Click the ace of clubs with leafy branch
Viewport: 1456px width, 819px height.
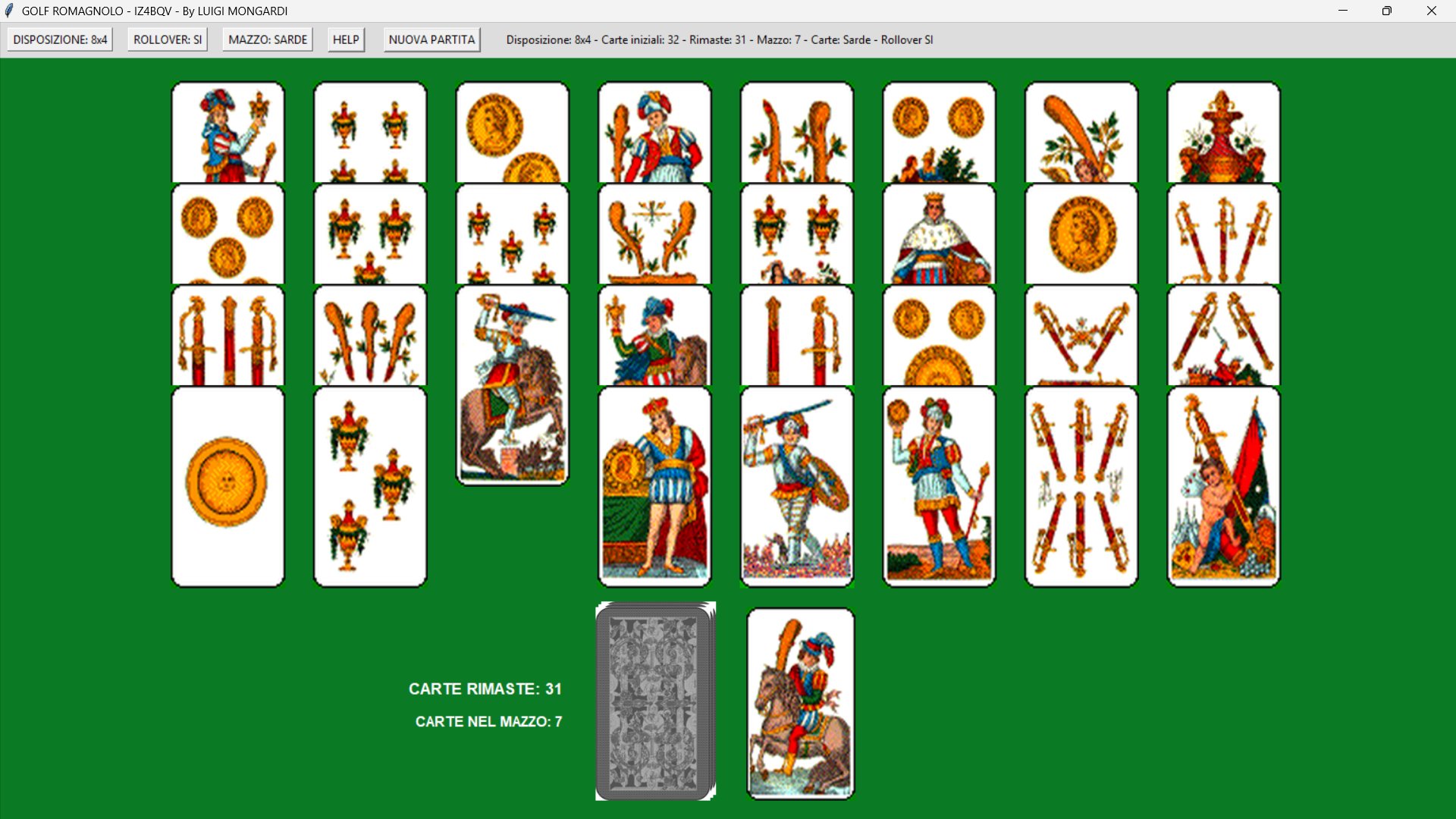[1081, 133]
